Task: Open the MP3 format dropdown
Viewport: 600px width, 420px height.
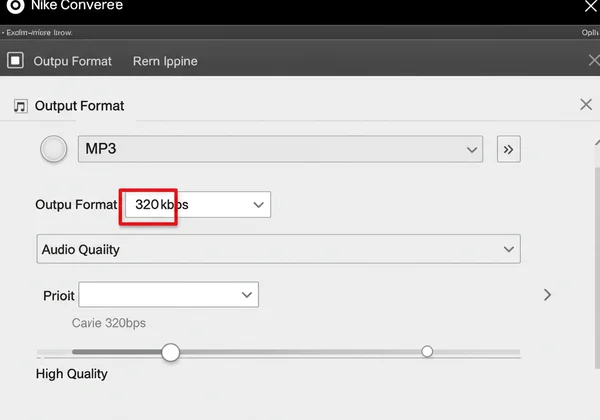Action: point(280,149)
